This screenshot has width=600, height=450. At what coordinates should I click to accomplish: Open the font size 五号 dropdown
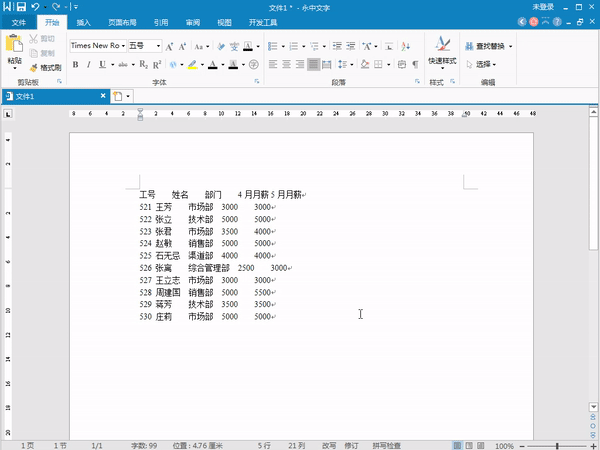pyautogui.click(x=158, y=46)
